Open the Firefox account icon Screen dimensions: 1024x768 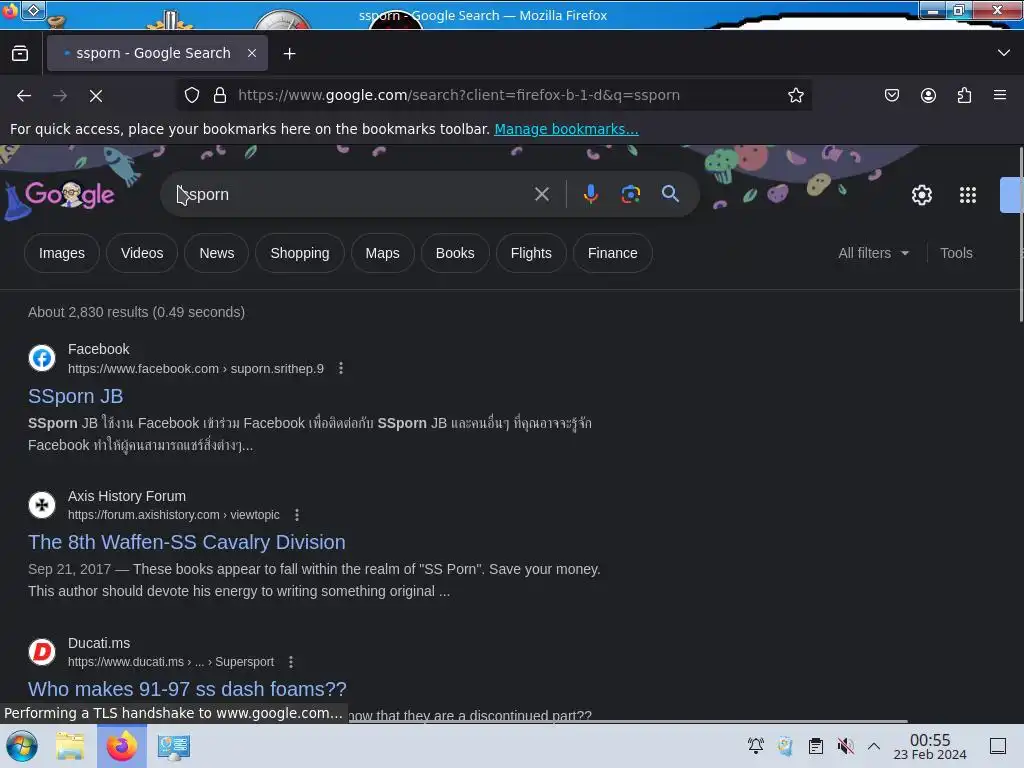(x=928, y=95)
